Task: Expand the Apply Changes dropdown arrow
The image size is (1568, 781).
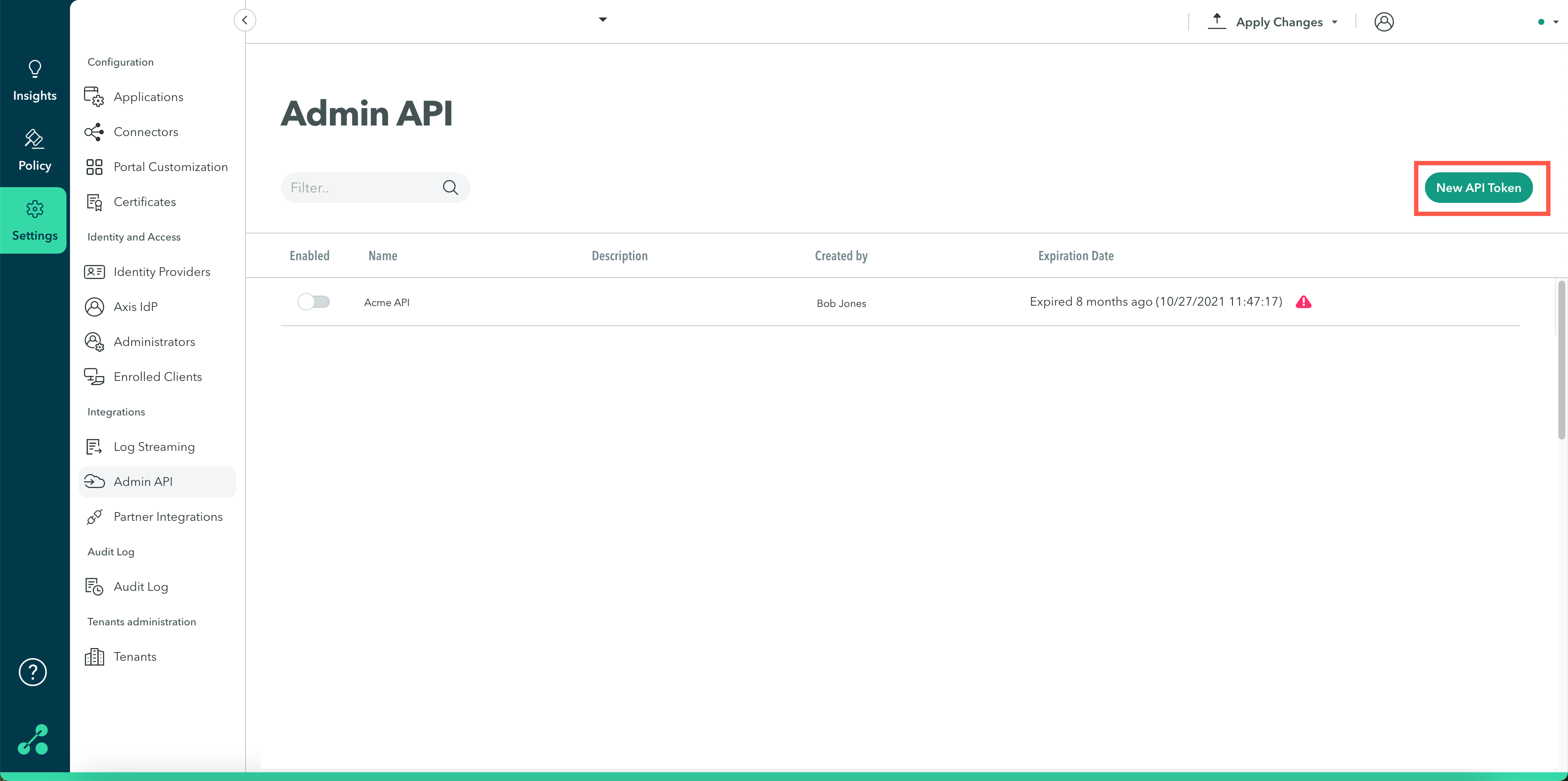Action: [x=1335, y=22]
